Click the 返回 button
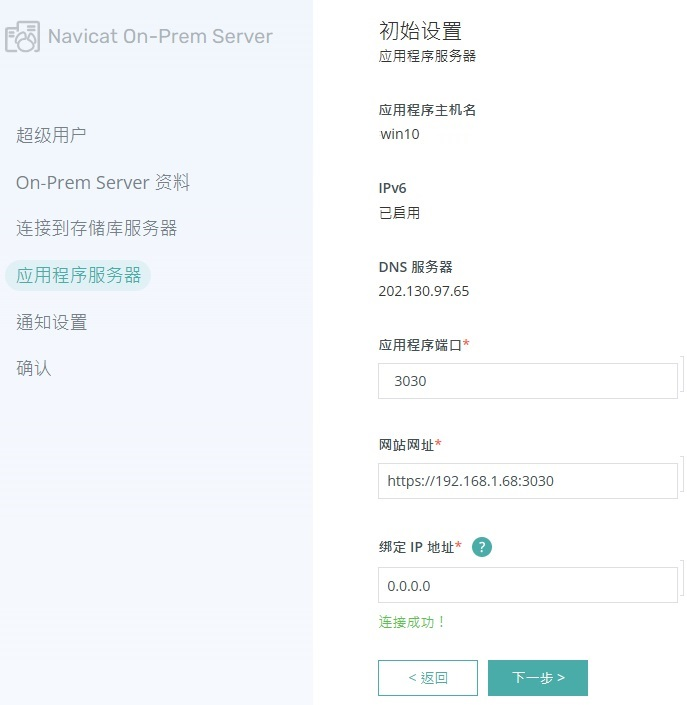The height and width of the screenshot is (705, 687). (x=428, y=678)
